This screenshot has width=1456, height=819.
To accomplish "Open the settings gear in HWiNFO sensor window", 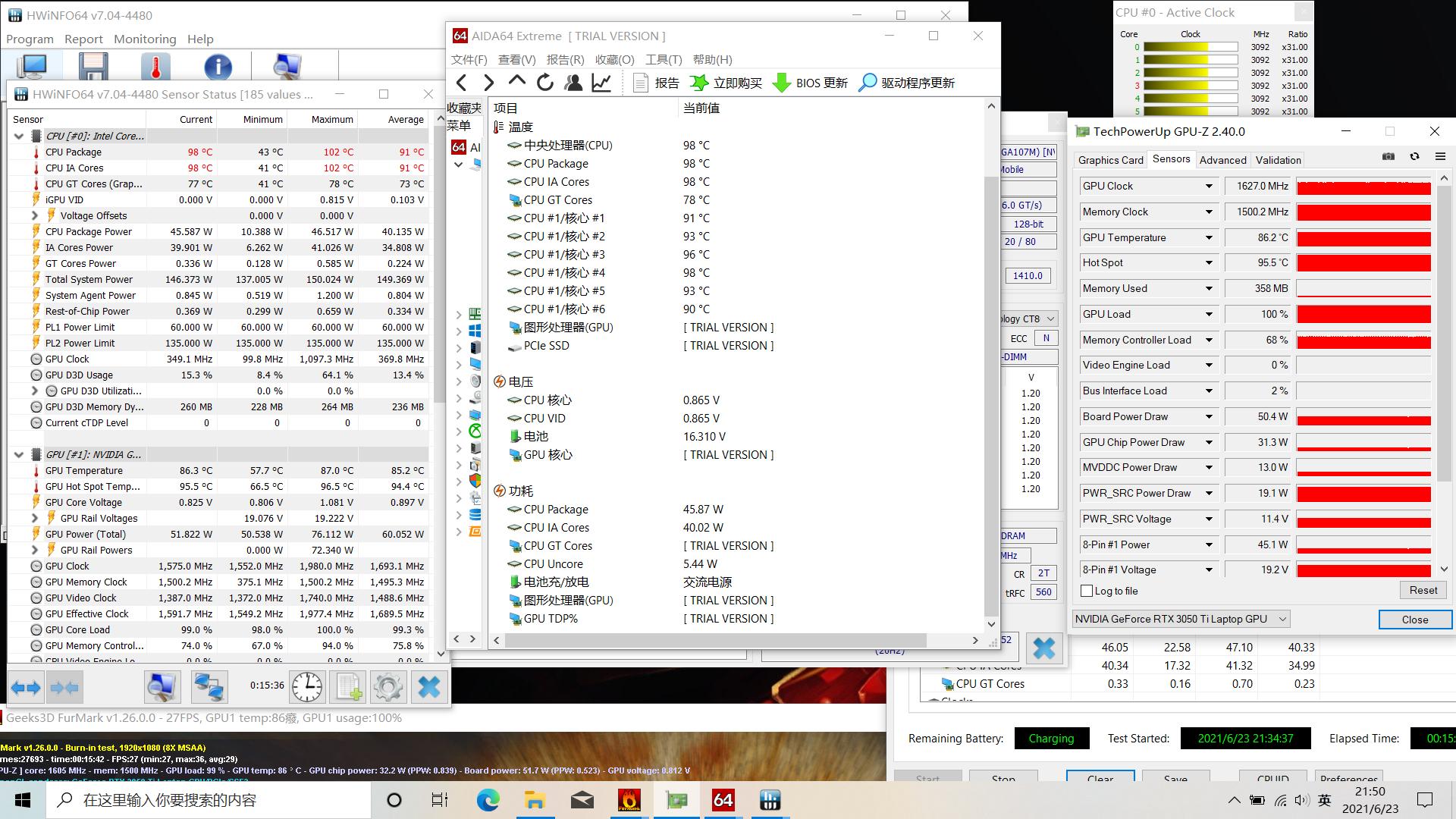I will (388, 686).
